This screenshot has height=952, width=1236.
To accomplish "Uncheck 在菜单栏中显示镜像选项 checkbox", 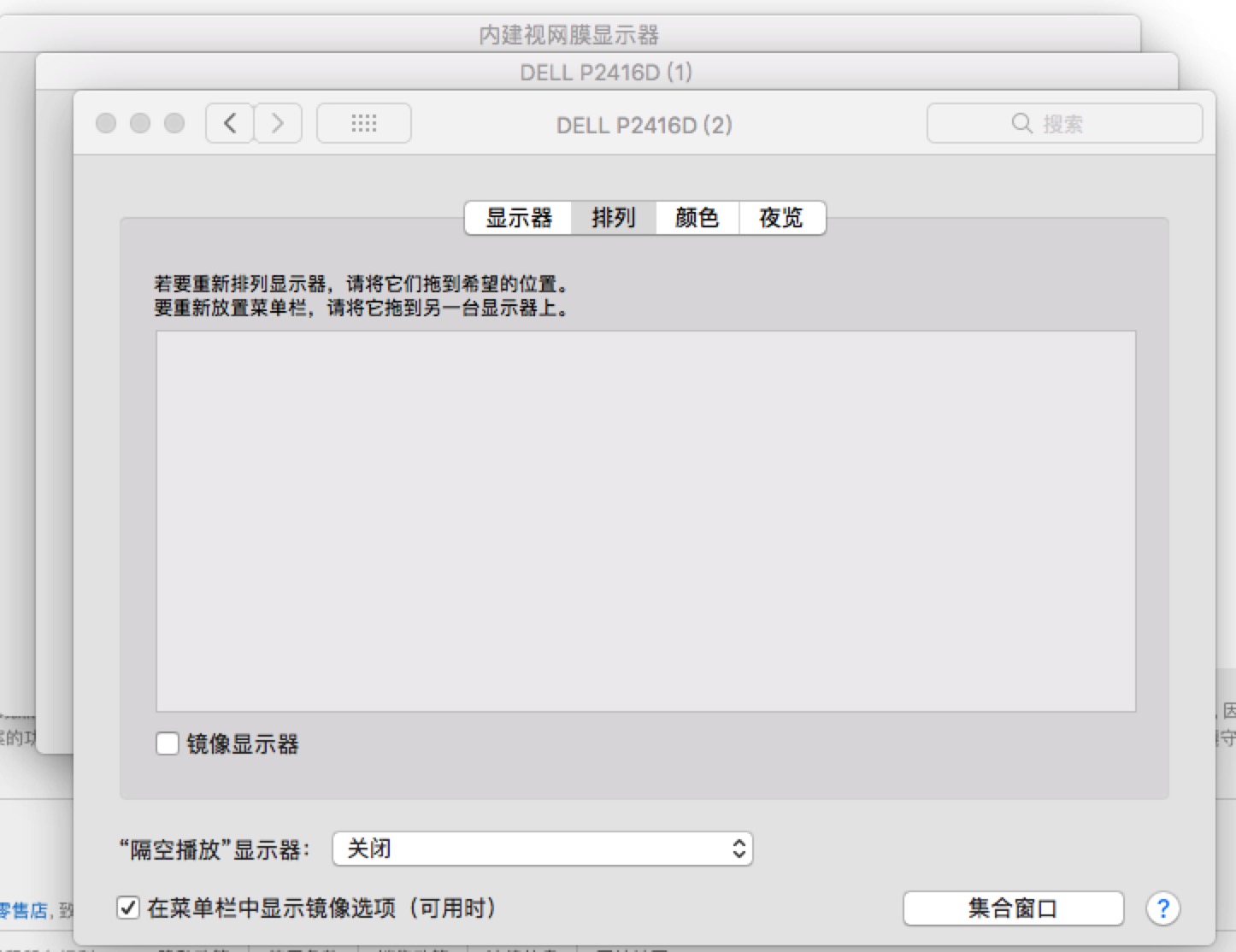I will point(128,908).
